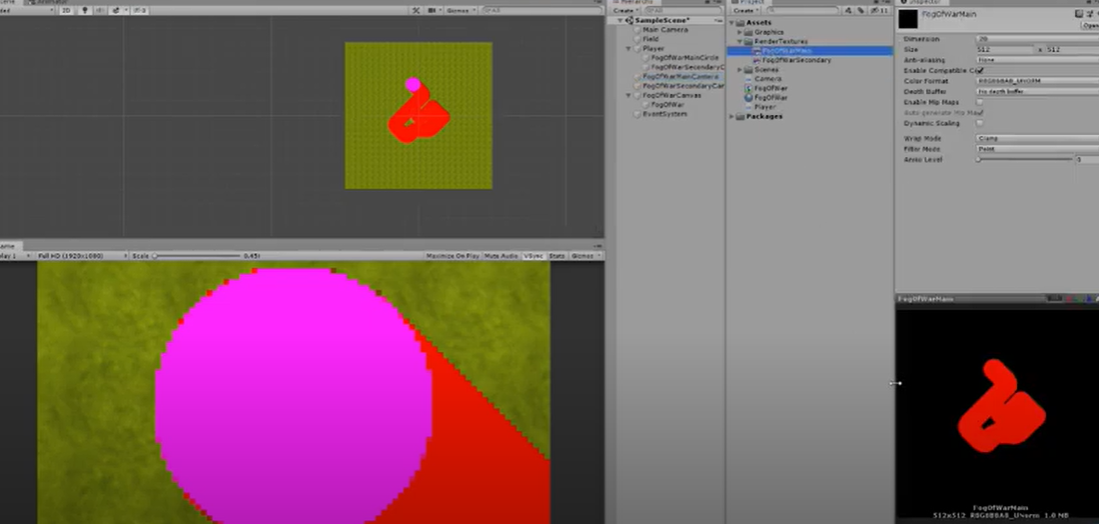The height and width of the screenshot is (524, 1099).
Task: Open Hierarchy Create dropdown
Action: [x=624, y=11]
